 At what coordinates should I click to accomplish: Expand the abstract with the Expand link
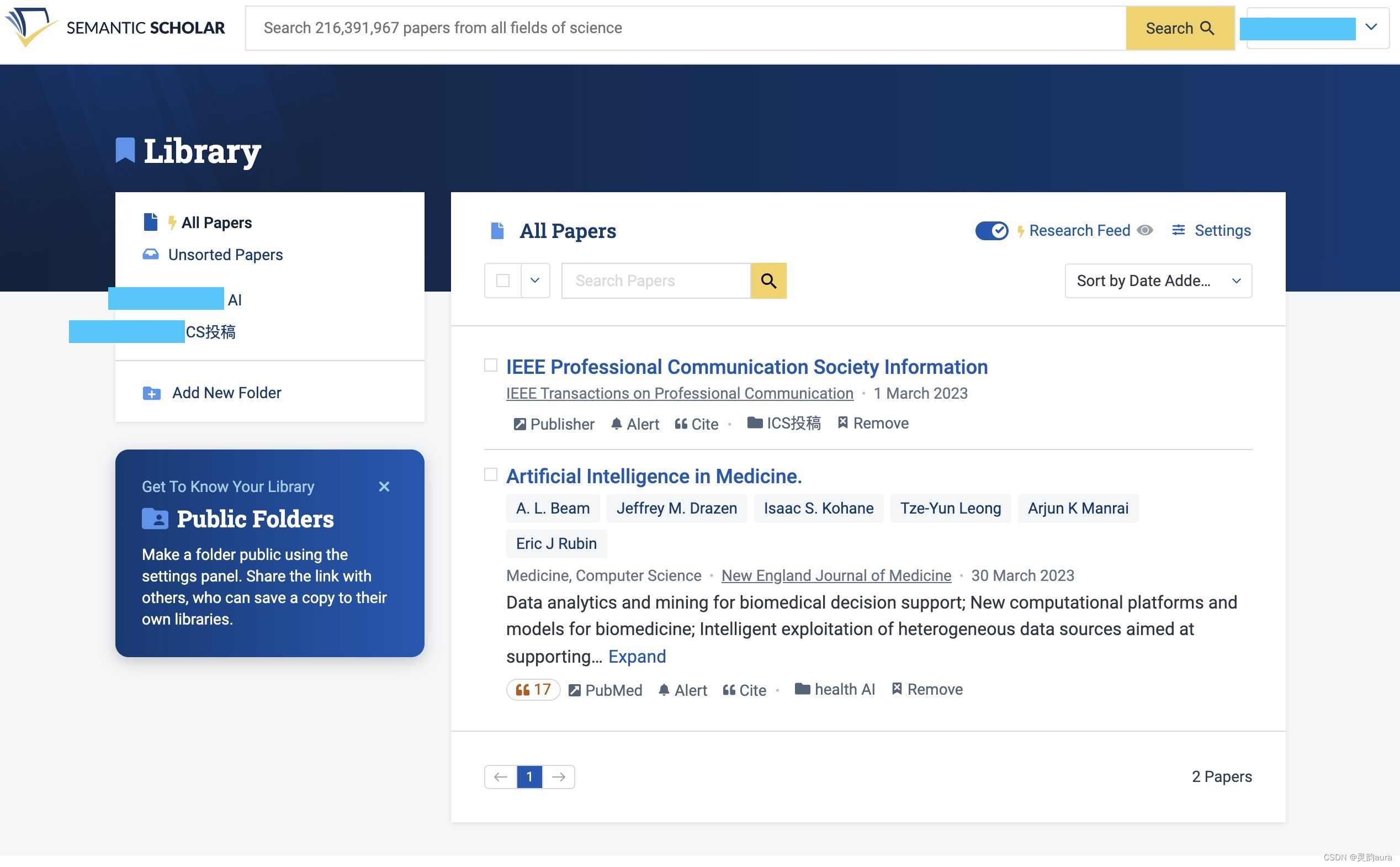pyautogui.click(x=637, y=656)
